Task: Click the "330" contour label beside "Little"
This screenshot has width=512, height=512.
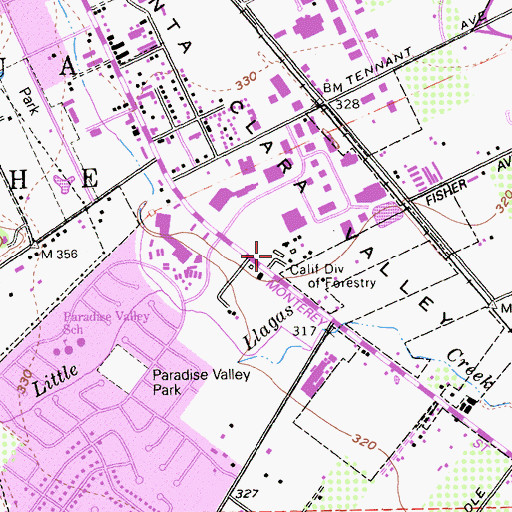Action: (x=24, y=382)
